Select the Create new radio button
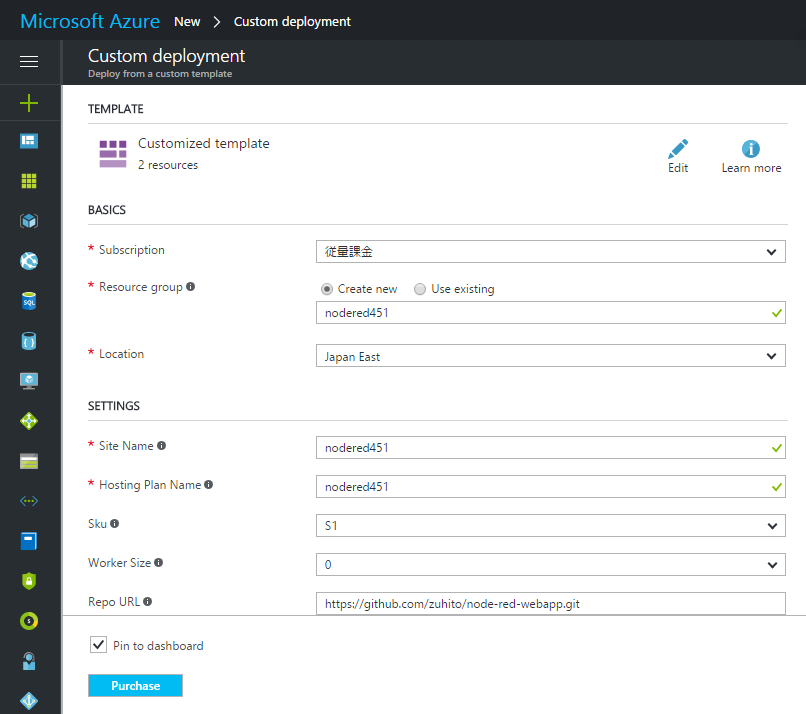This screenshot has width=806, height=714. (326, 289)
